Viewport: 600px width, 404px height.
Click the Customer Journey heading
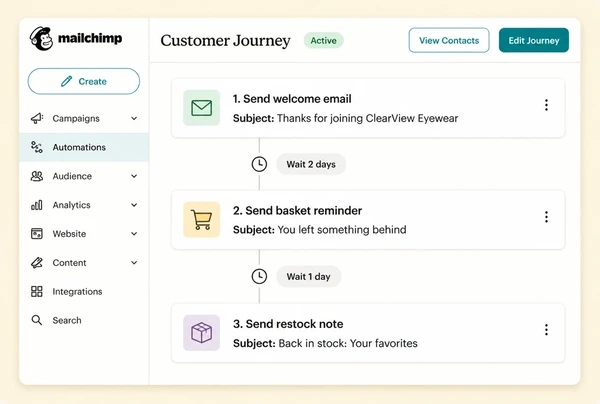(x=225, y=41)
